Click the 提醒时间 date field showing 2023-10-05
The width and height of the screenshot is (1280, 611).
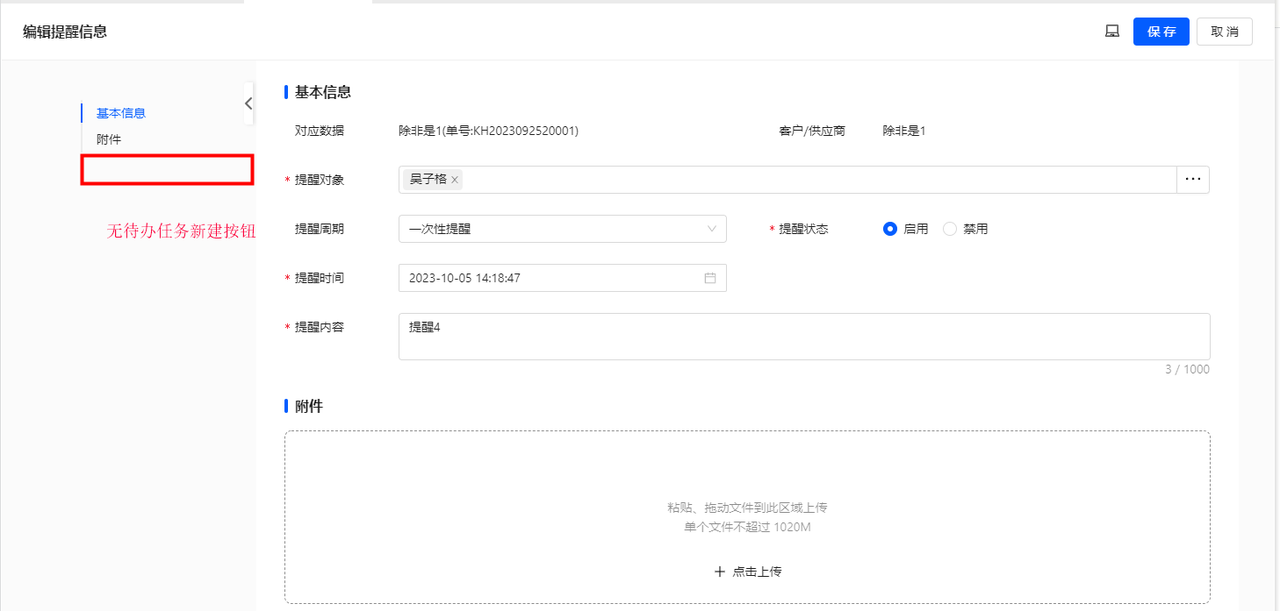[562, 278]
